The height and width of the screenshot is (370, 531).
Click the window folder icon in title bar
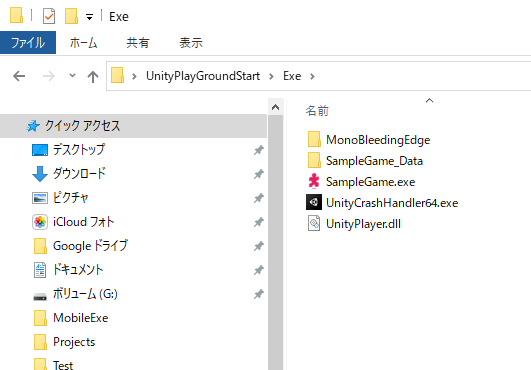pyautogui.click(x=16, y=16)
